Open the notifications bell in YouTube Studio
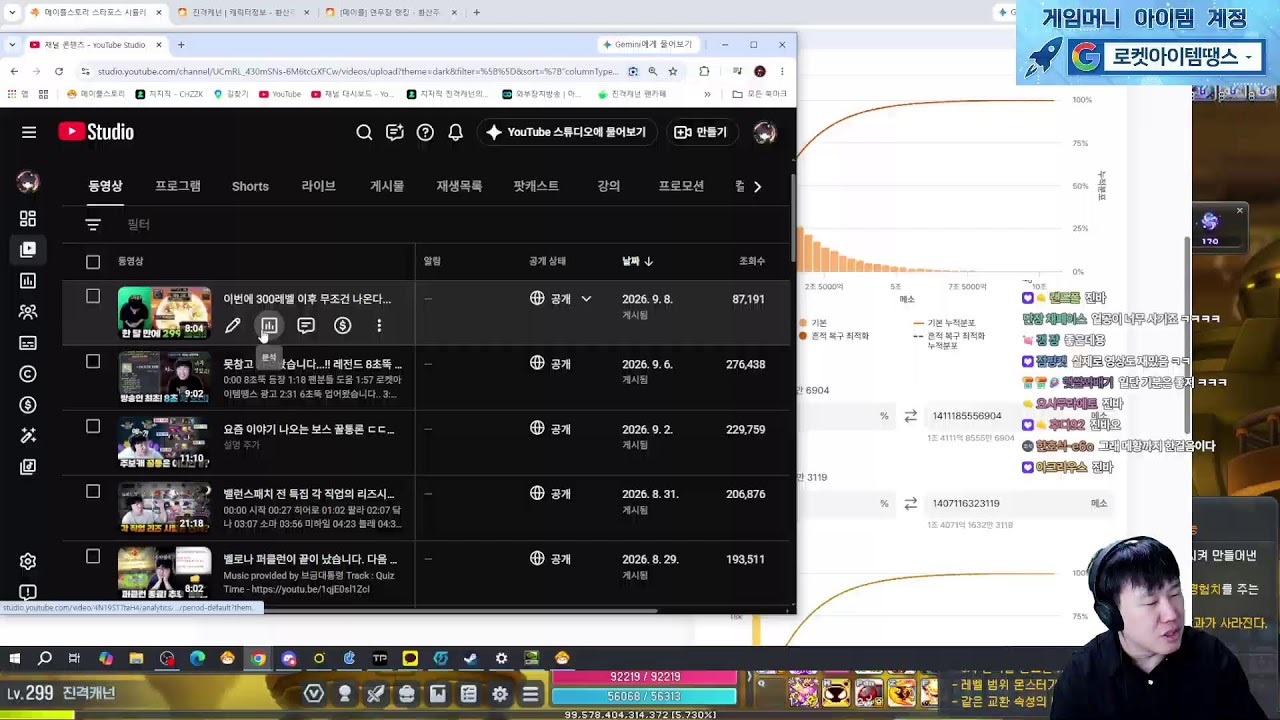The width and height of the screenshot is (1280, 720). coord(455,132)
